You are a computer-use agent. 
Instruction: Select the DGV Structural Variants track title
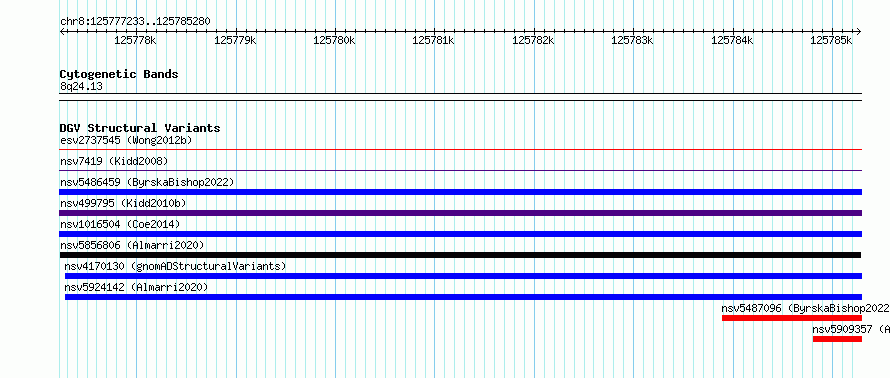tap(140, 128)
